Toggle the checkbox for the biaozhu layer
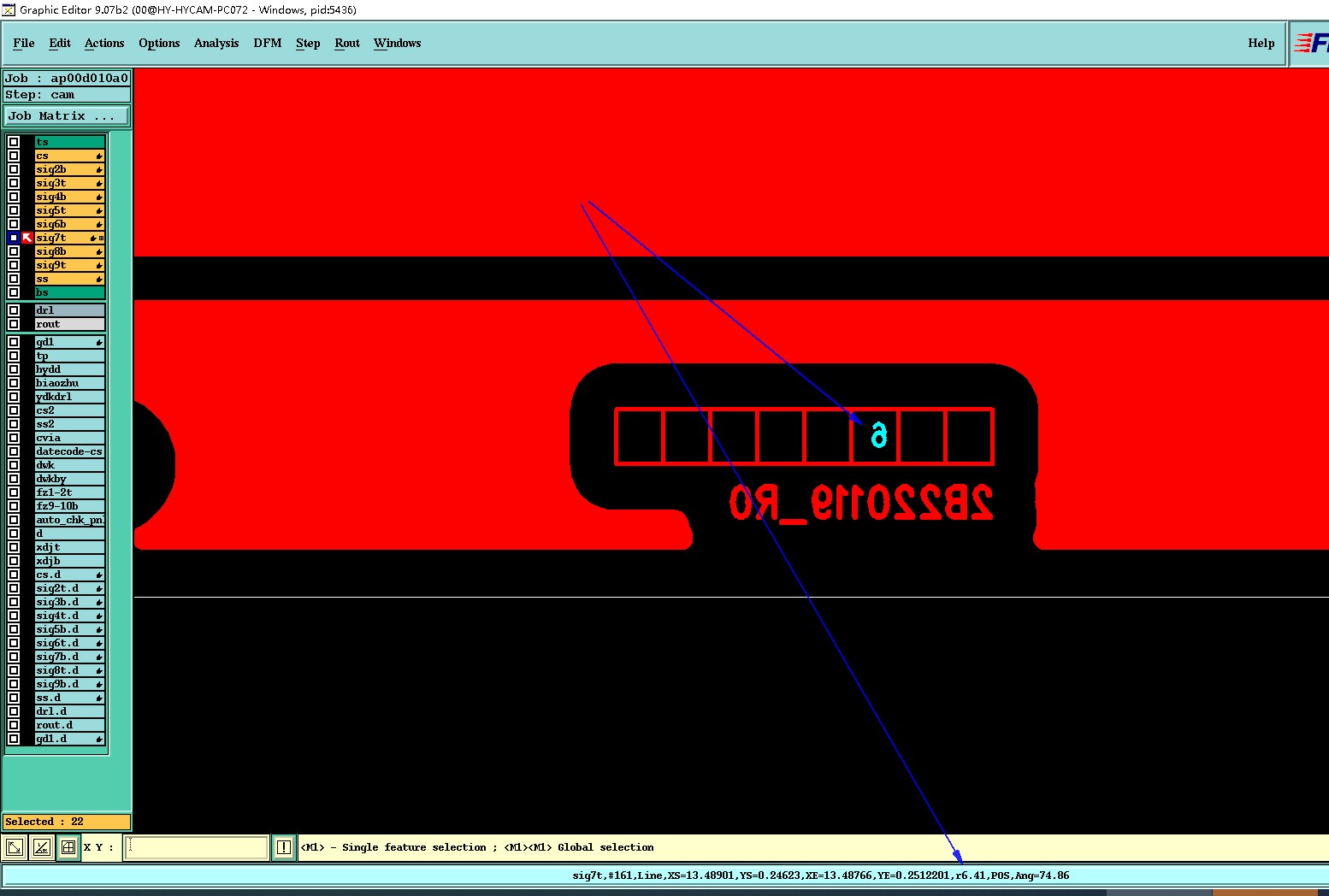 tap(14, 383)
